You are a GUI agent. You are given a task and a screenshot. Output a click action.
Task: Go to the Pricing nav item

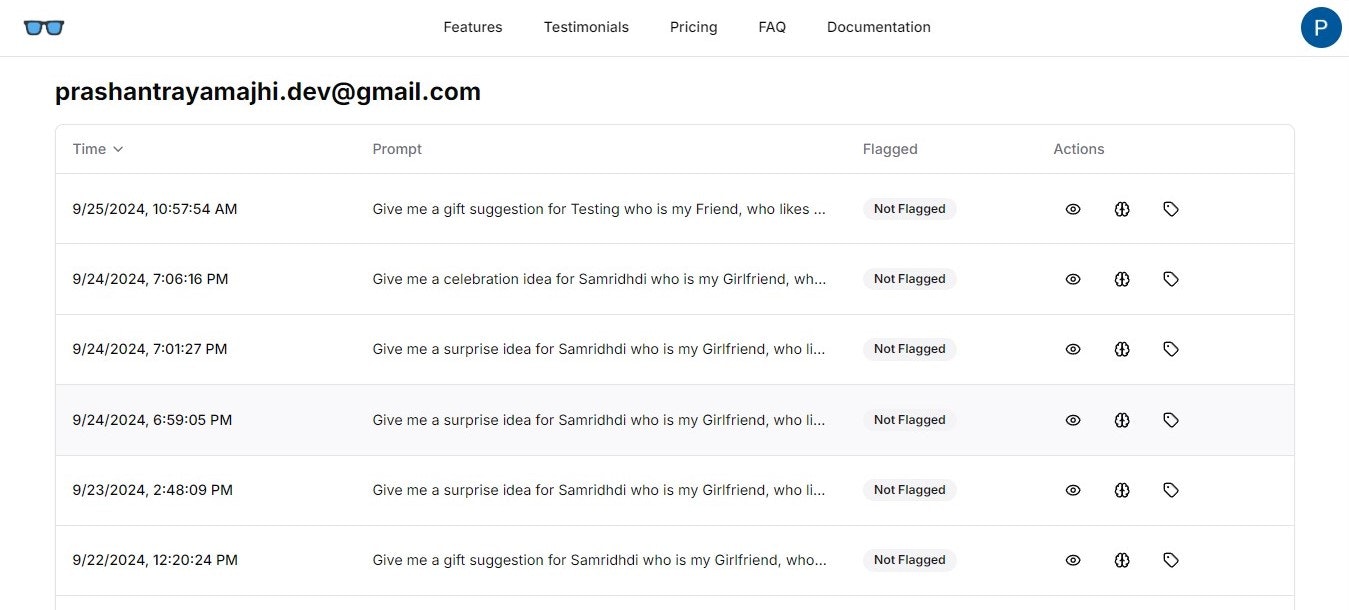tap(693, 28)
